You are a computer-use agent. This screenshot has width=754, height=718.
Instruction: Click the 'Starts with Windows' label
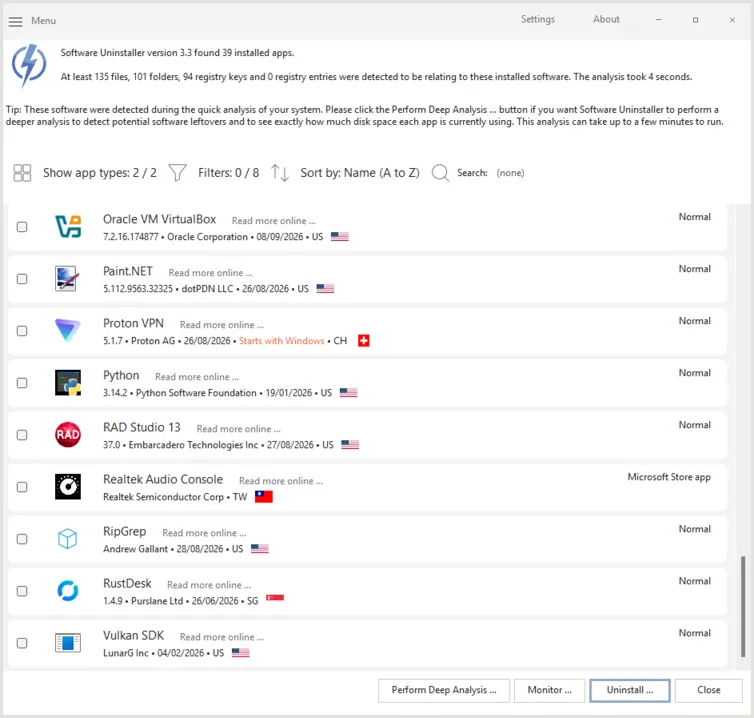282,340
